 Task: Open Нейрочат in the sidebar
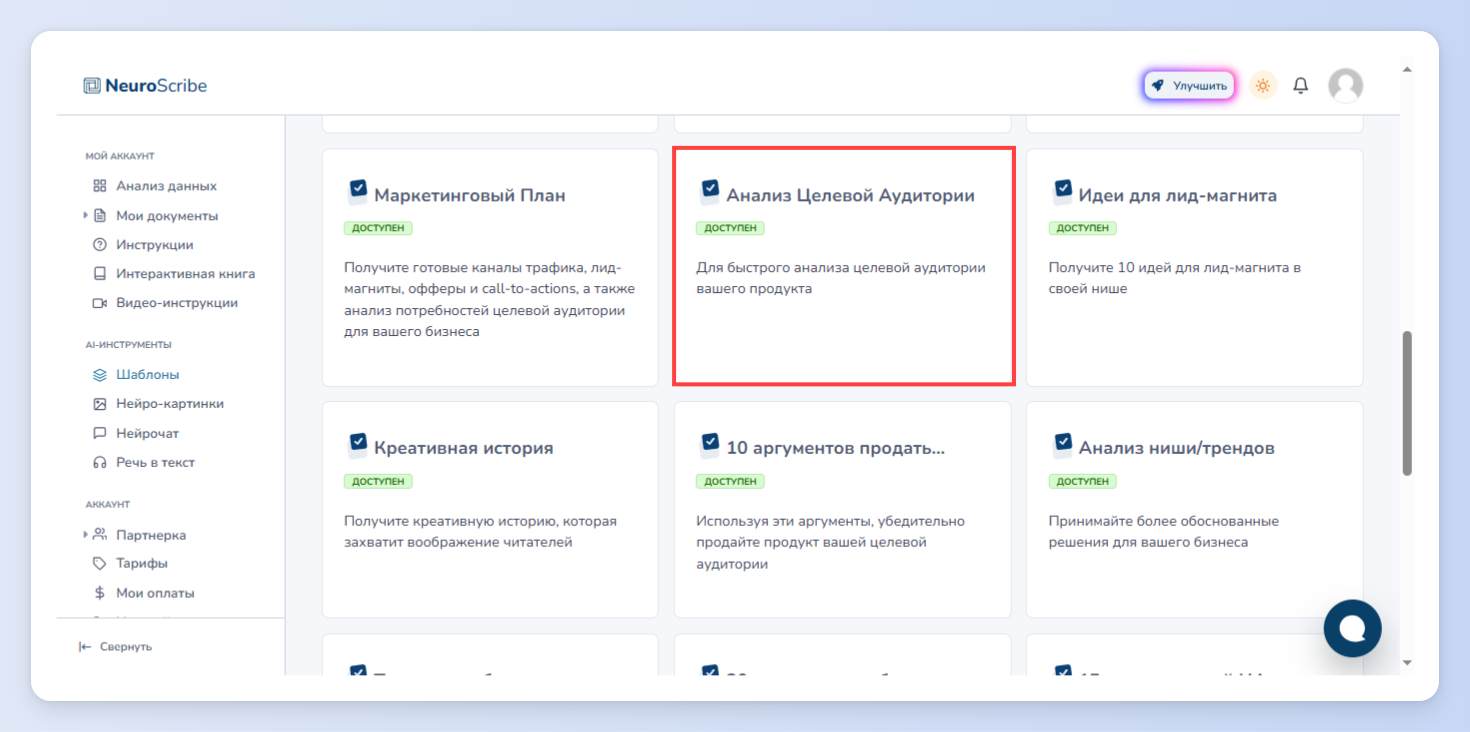[x=148, y=434]
